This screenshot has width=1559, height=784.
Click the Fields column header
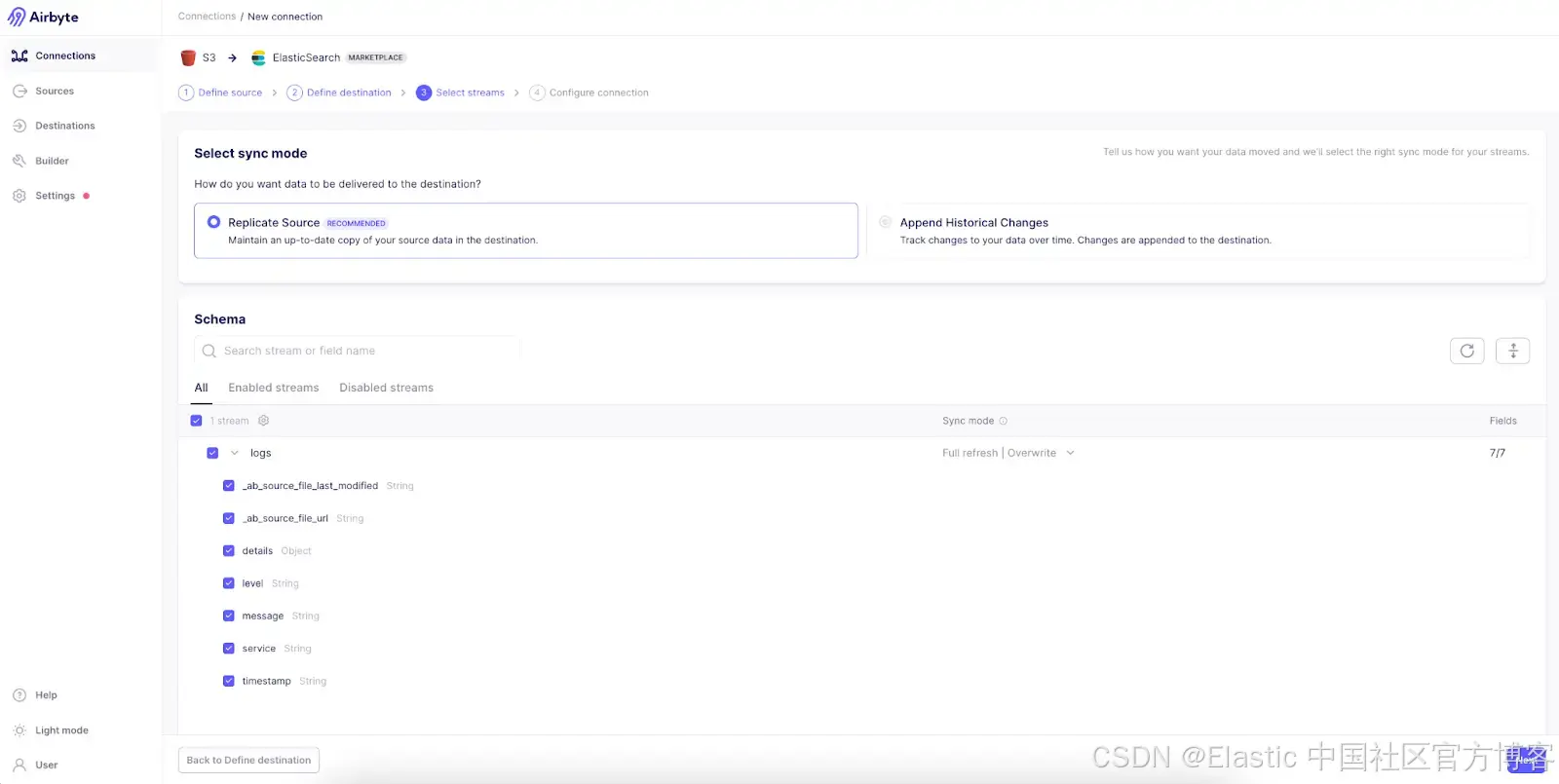pos(1502,421)
